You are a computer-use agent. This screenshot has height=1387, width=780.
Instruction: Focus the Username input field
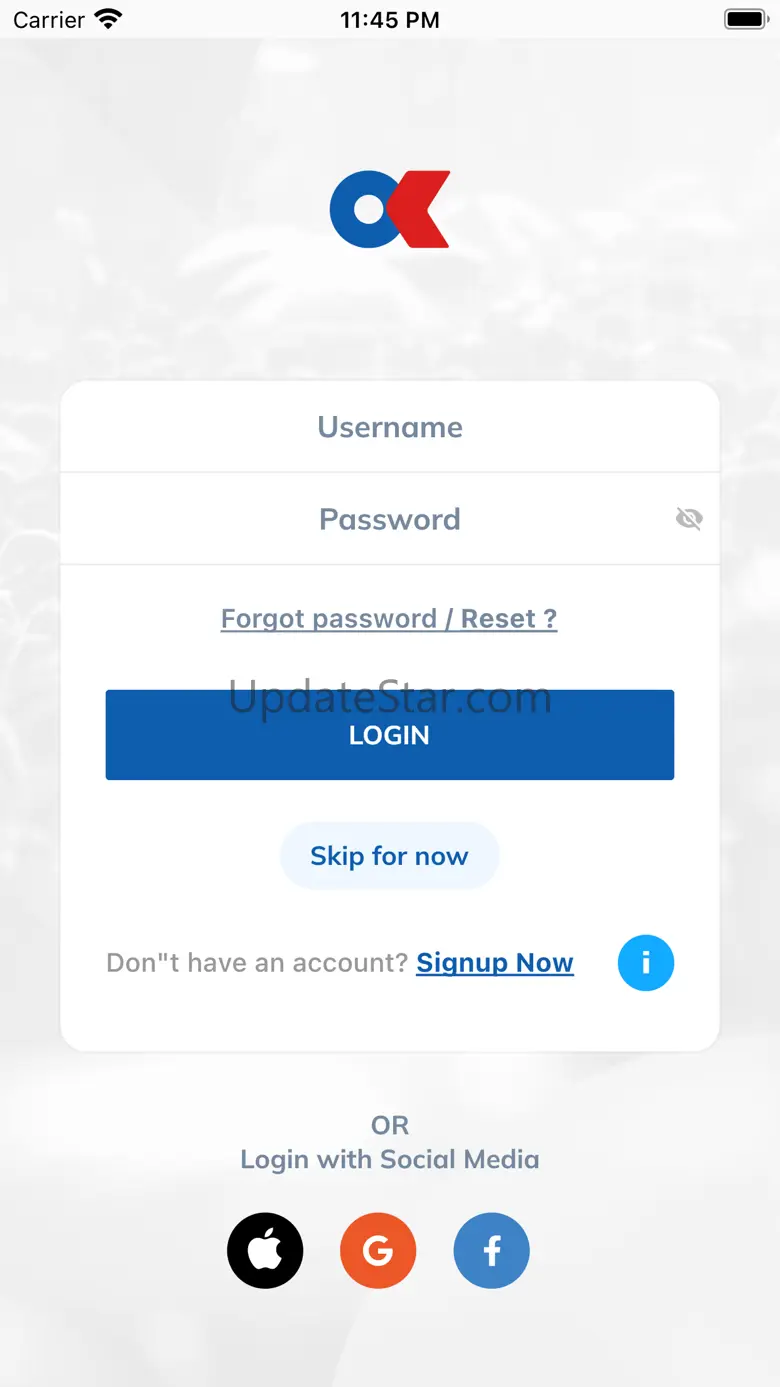[x=390, y=427]
